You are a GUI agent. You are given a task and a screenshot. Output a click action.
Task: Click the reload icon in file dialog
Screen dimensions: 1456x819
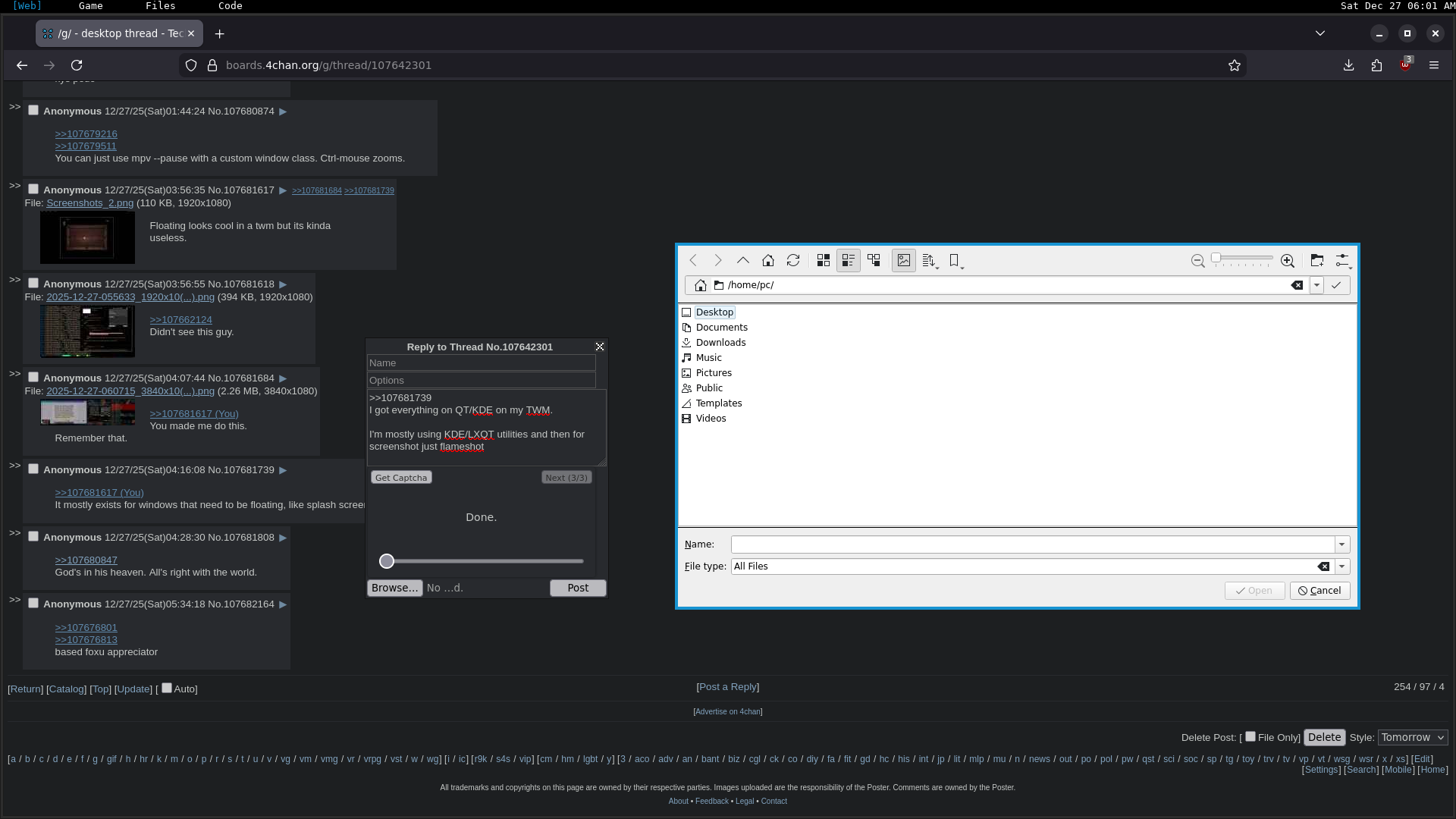click(x=793, y=260)
